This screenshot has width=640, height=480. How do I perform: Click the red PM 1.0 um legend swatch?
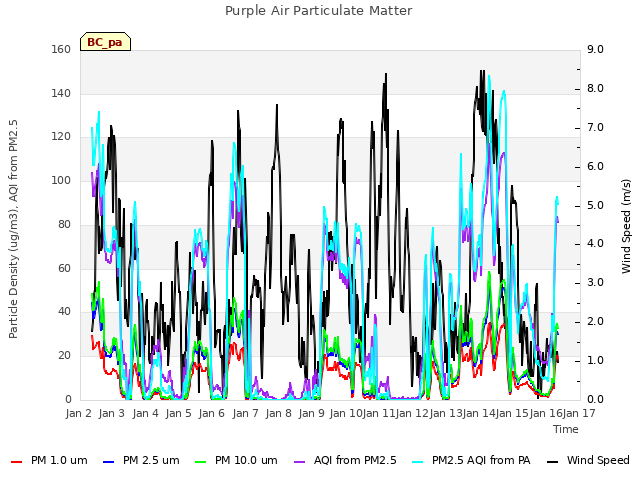pos(16,462)
